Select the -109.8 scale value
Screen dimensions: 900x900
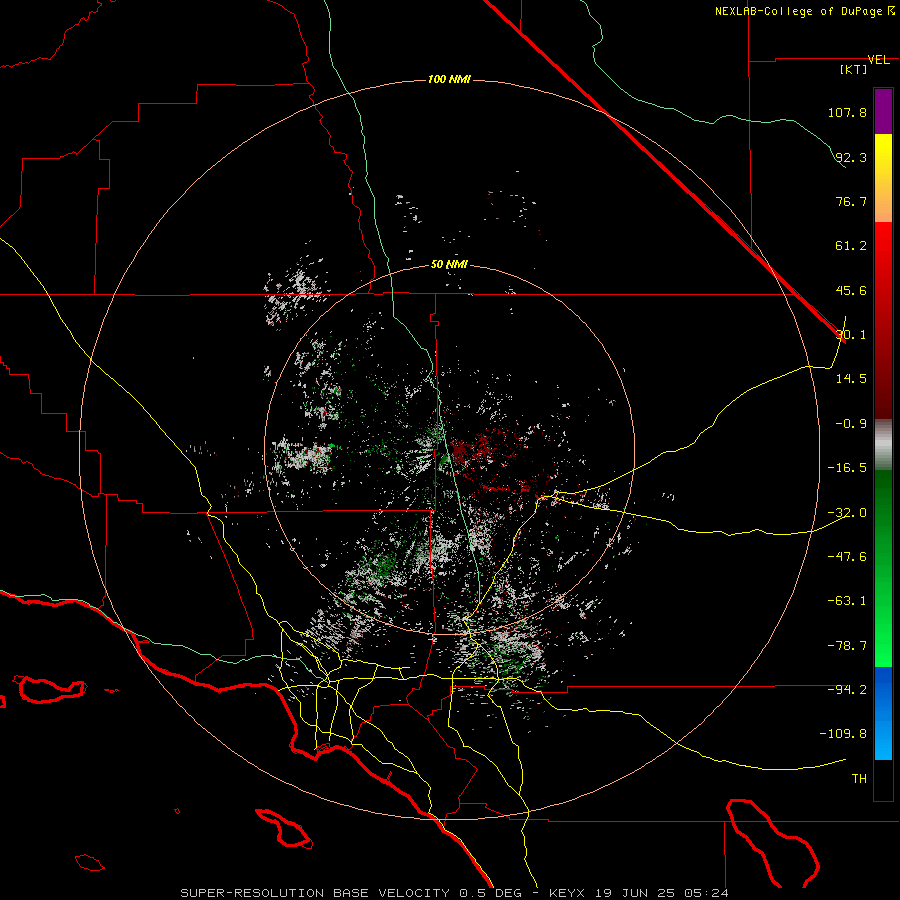(844, 734)
